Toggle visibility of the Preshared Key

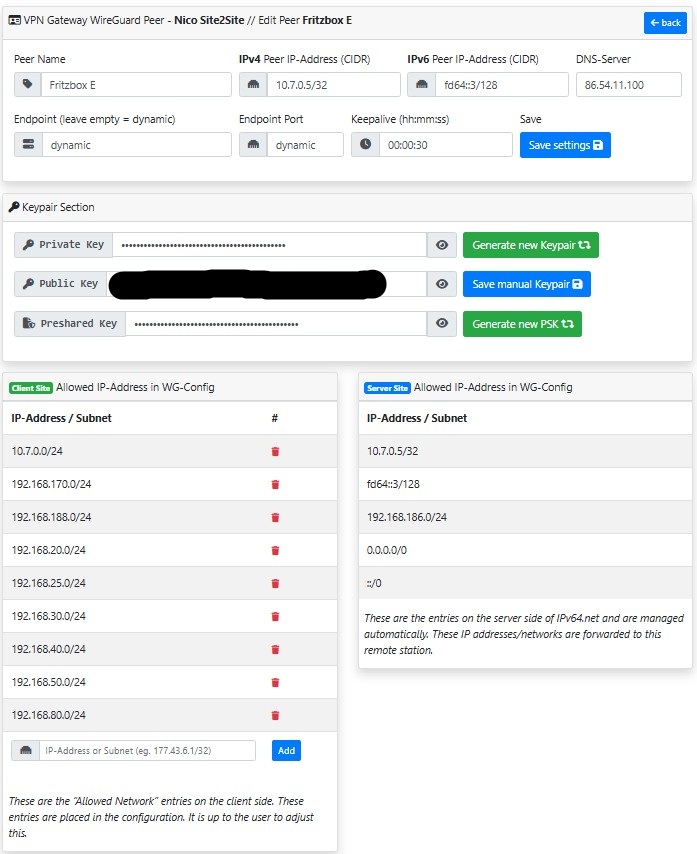pos(441,324)
